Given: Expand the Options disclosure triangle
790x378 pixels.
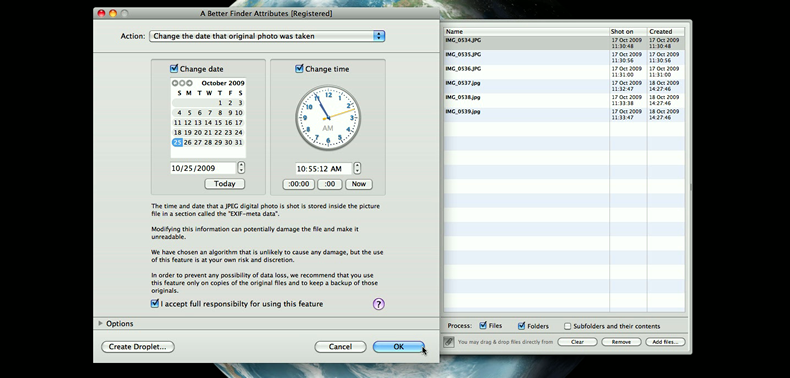Looking at the screenshot, I should (x=100, y=324).
